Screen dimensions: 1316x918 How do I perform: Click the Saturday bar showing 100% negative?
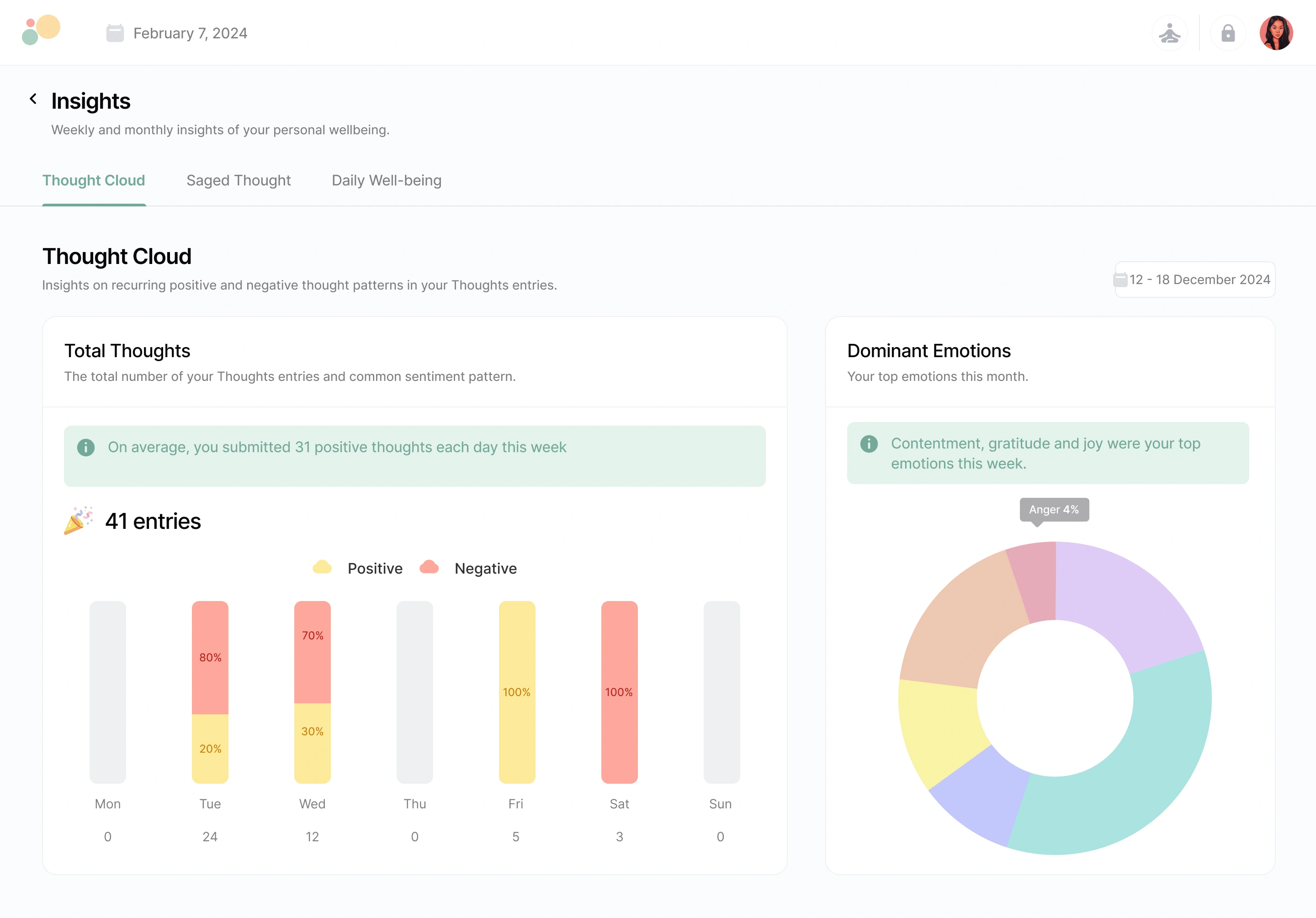click(620, 692)
